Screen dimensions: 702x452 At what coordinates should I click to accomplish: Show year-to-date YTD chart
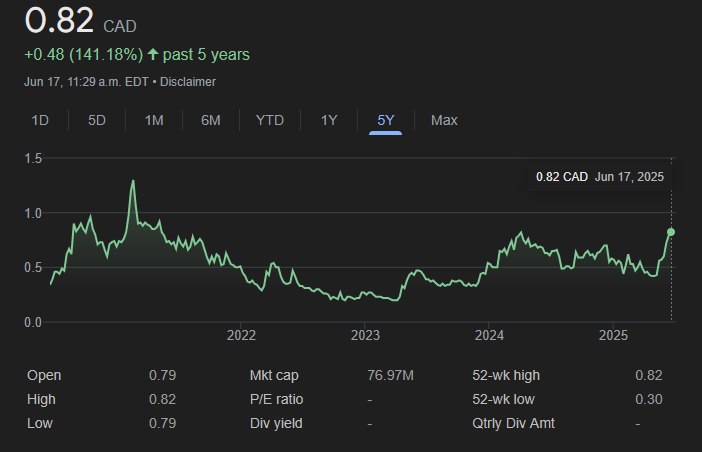(270, 120)
